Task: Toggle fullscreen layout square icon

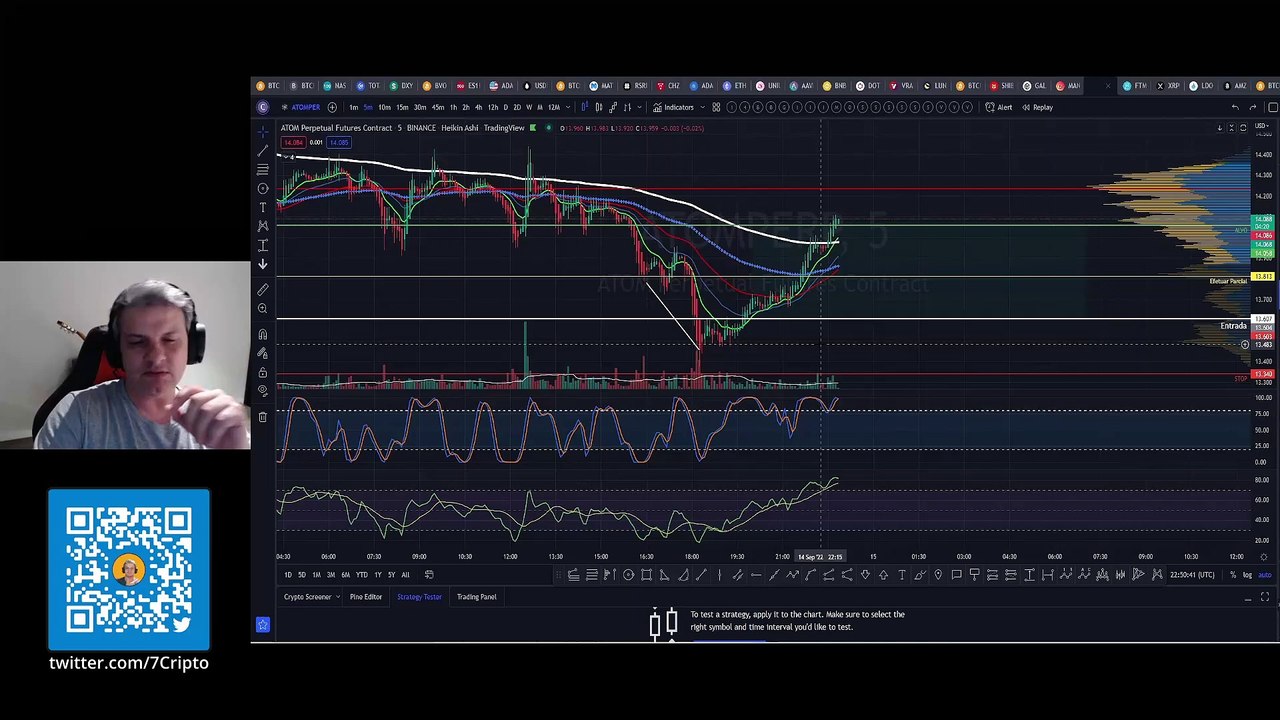Action: pyautogui.click(x=1272, y=107)
